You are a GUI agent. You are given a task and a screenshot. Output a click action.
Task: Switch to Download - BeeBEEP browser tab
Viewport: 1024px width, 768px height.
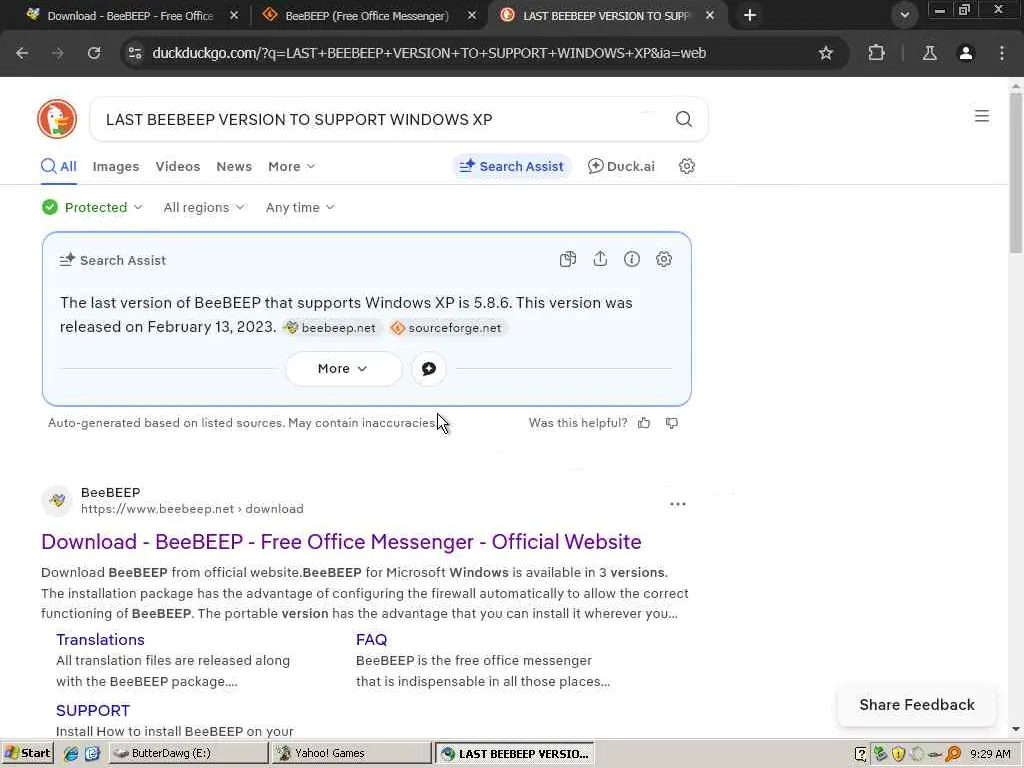tap(128, 16)
